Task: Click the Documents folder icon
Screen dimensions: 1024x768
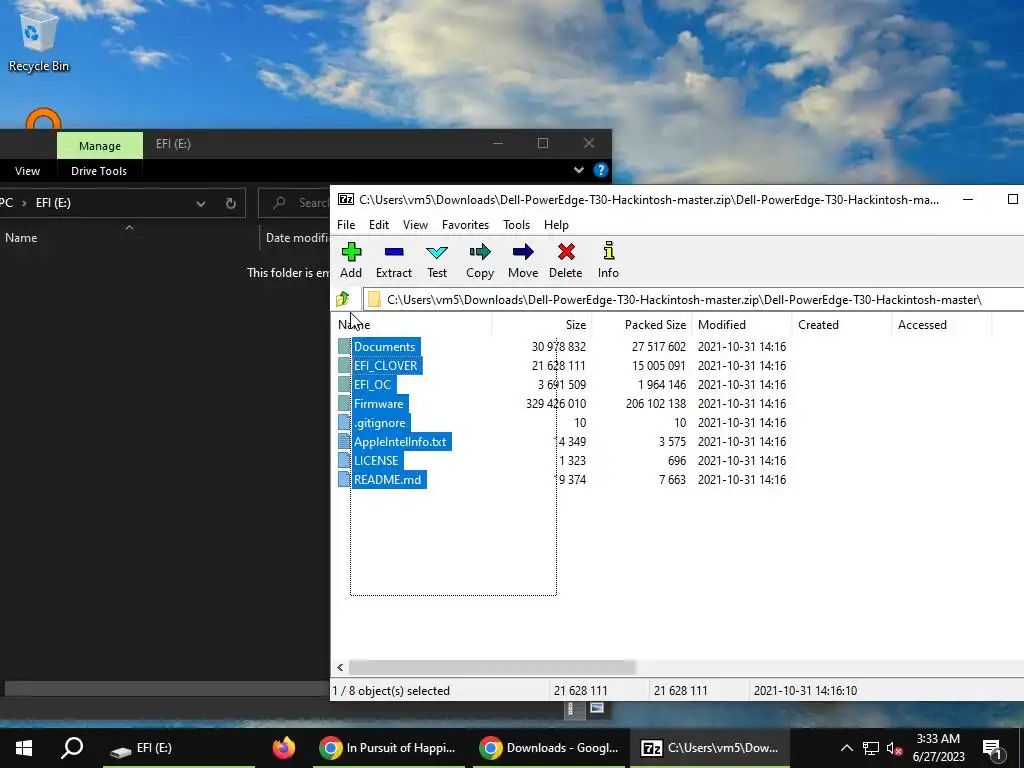Action: coord(344,347)
